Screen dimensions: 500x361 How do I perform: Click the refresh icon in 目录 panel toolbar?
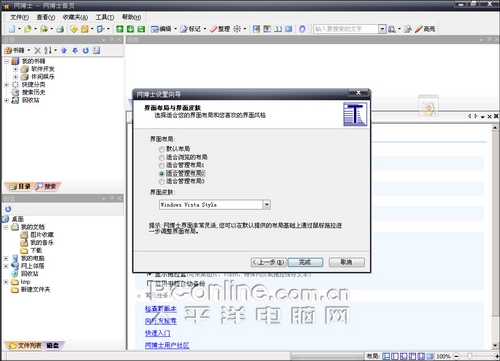click(86, 50)
